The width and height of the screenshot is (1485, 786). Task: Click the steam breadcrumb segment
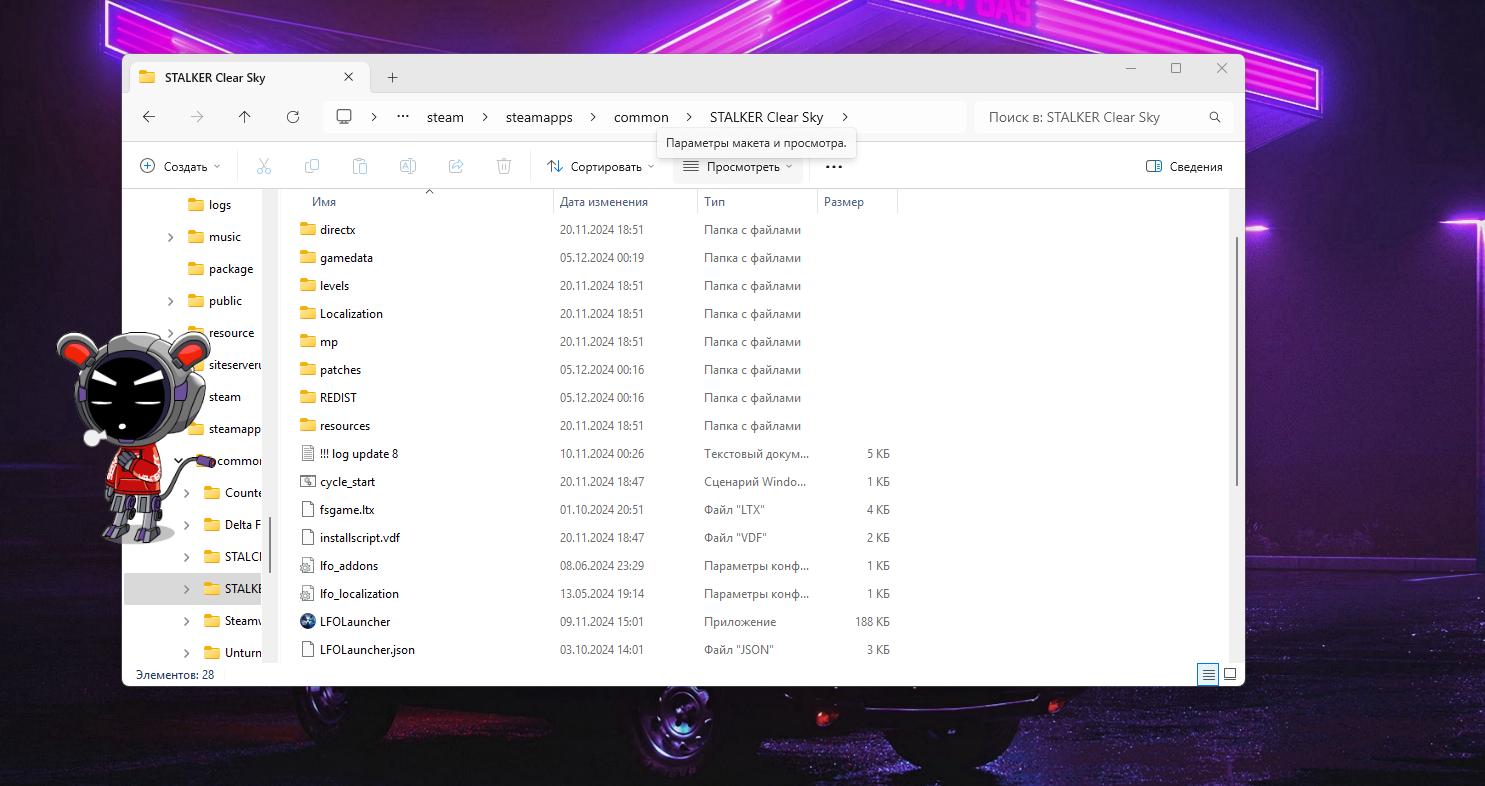[445, 117]
